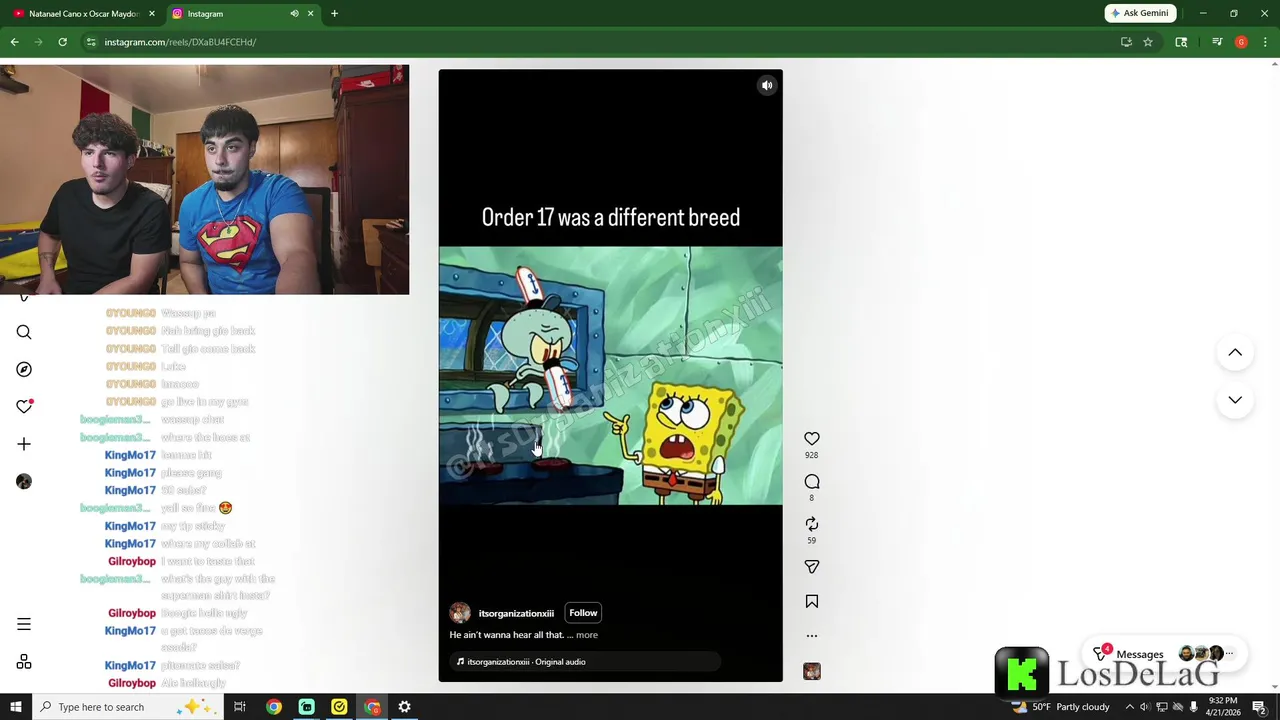Click the Ask Gemini button
The height and width of the screenshot is (720, 1280).
1140,13
